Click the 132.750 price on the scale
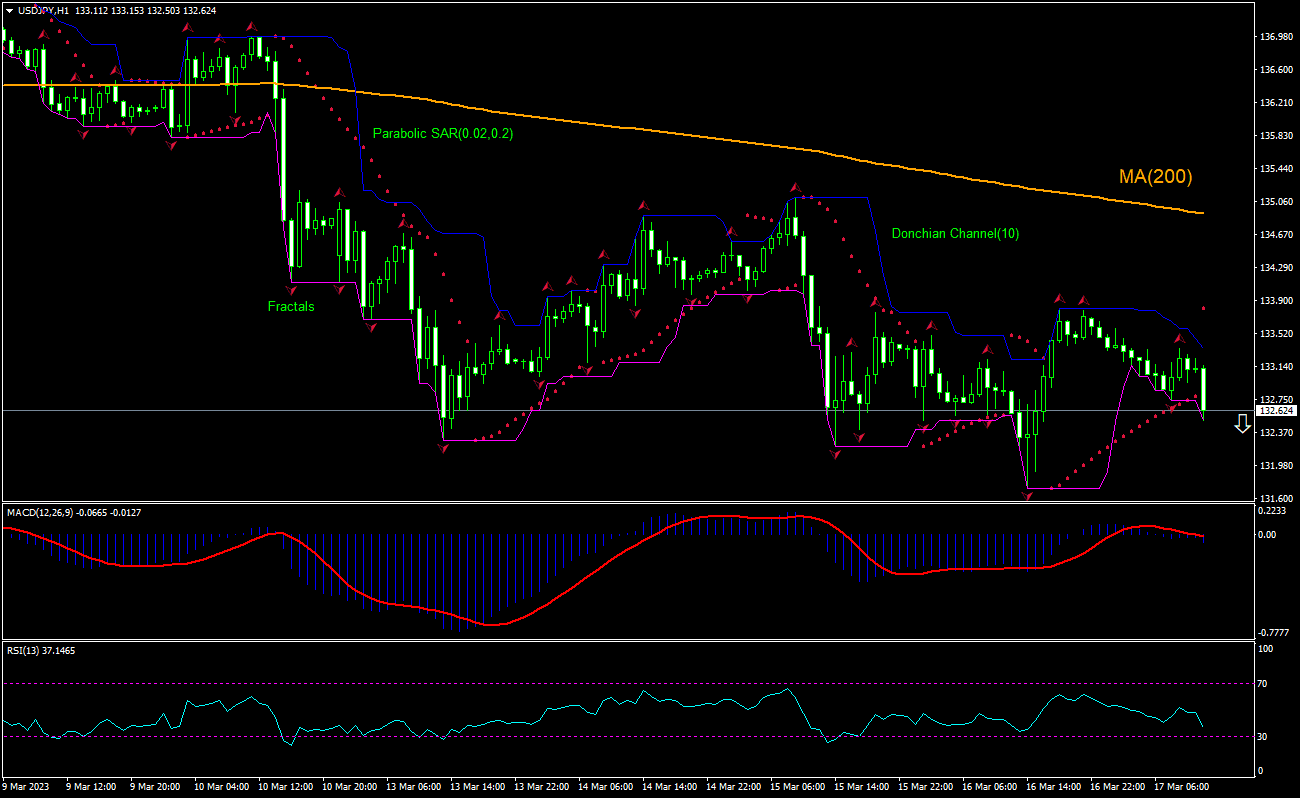 1276,401
